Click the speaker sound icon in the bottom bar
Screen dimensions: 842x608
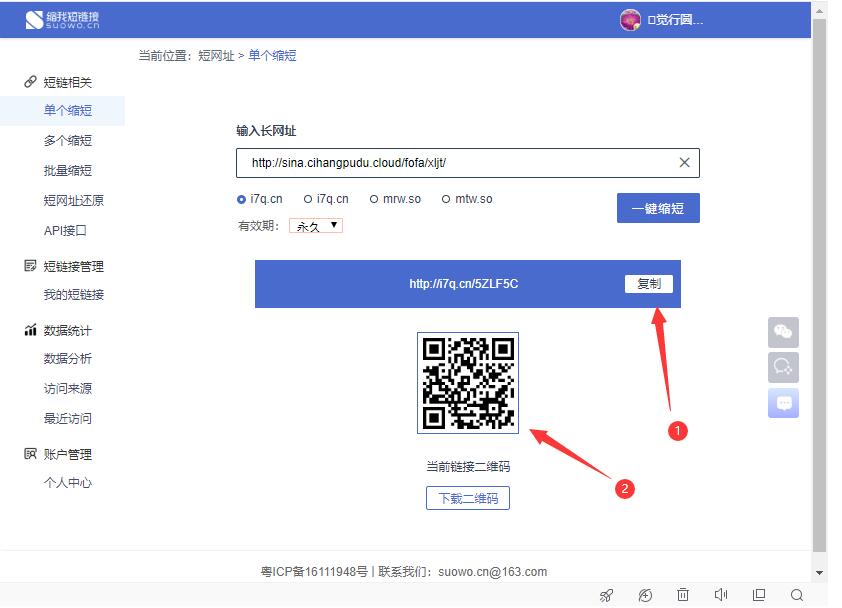point(721,595)
